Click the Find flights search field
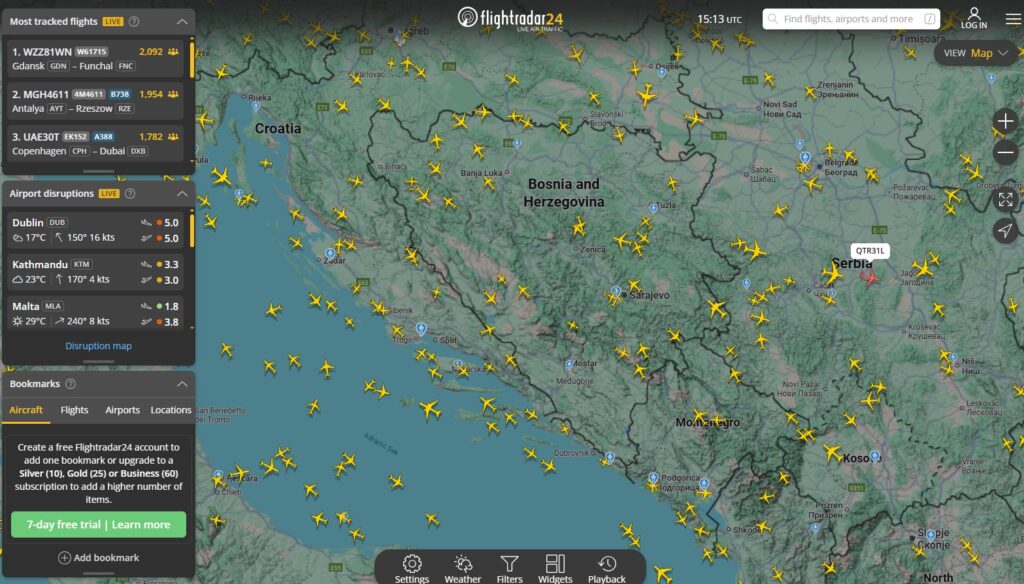This screenshot has height=584, width=1024. pyautogui.click(x=848, y=19)
